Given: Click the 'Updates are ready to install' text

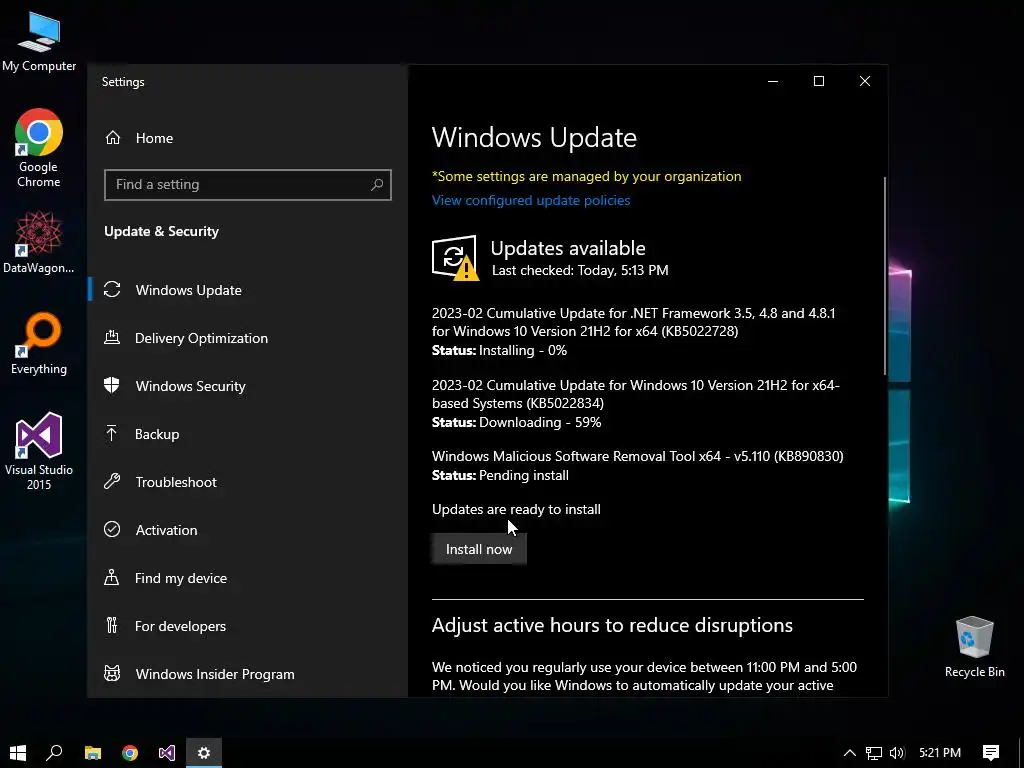Looking at the screenshot, I should coord(516,509).
